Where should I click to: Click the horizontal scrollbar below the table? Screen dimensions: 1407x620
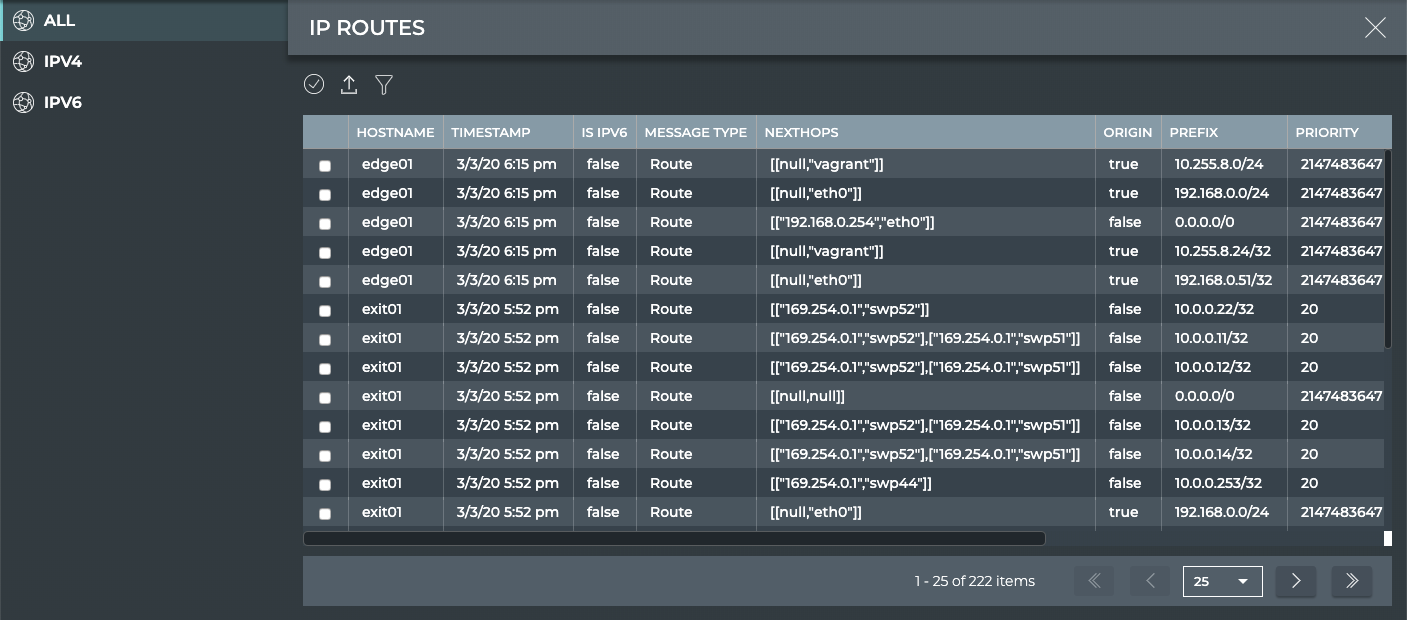(674, 538)
